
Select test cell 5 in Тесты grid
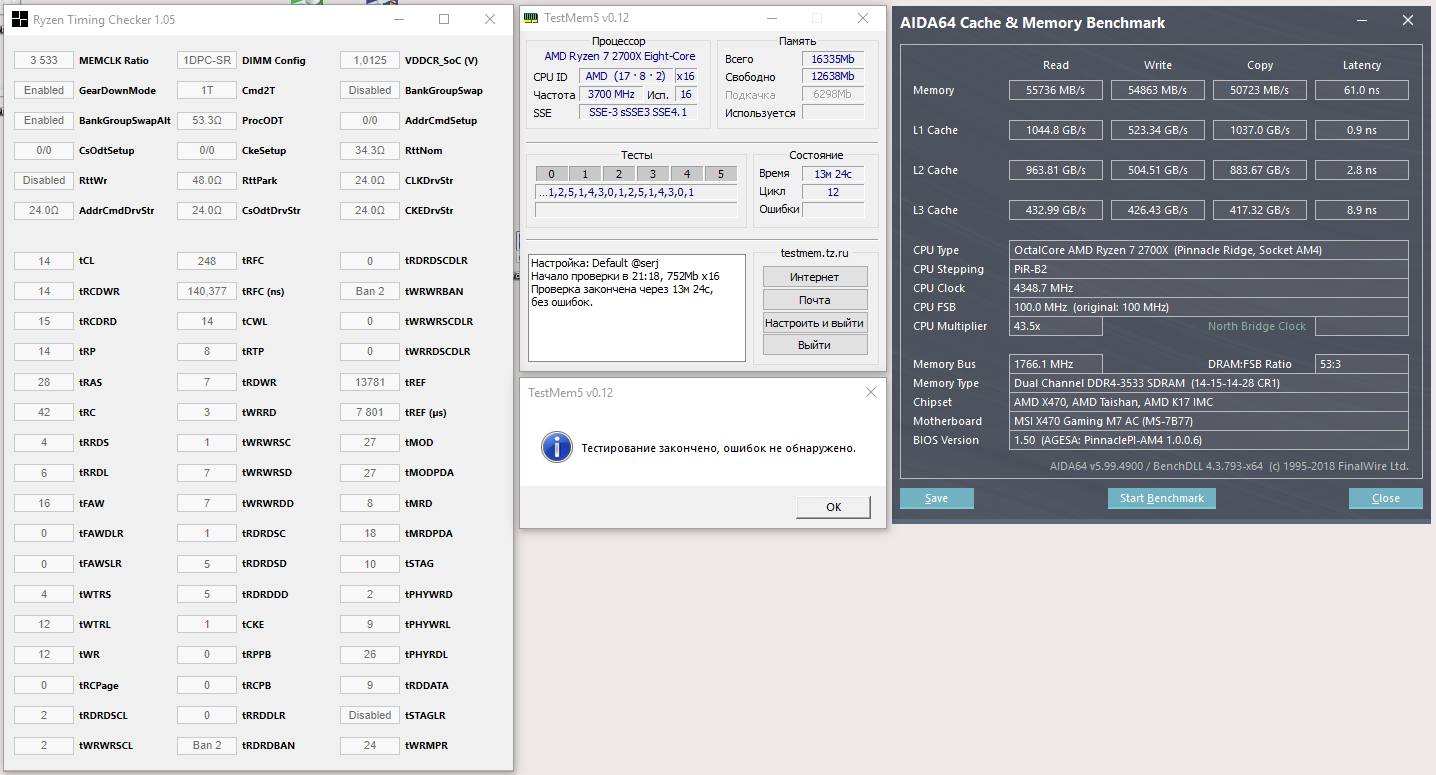click(721, 174)
